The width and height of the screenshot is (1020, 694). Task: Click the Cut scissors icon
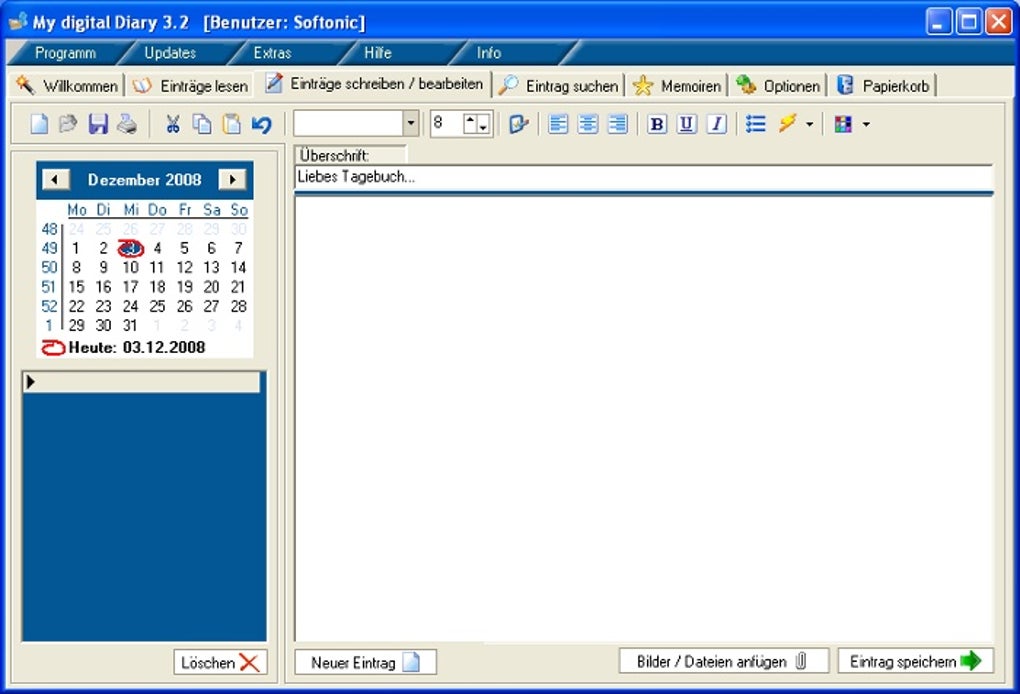(172, 124)
